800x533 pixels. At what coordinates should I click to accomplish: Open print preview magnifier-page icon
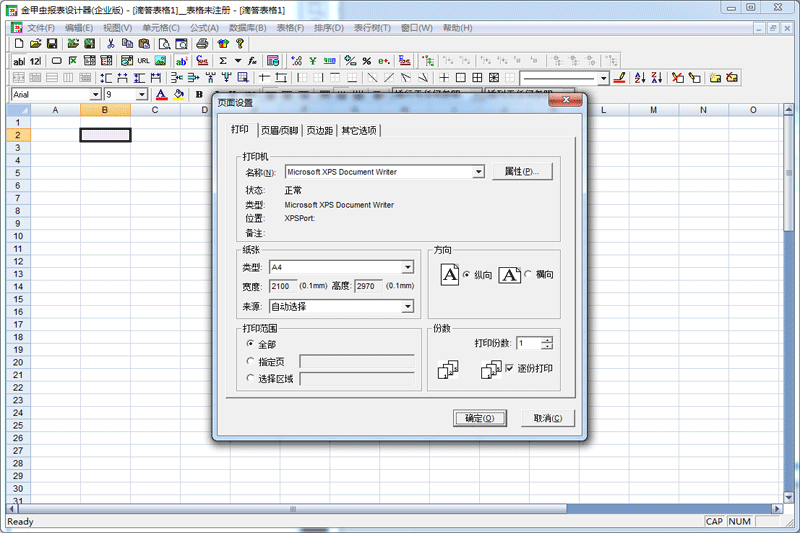[164, 44]
